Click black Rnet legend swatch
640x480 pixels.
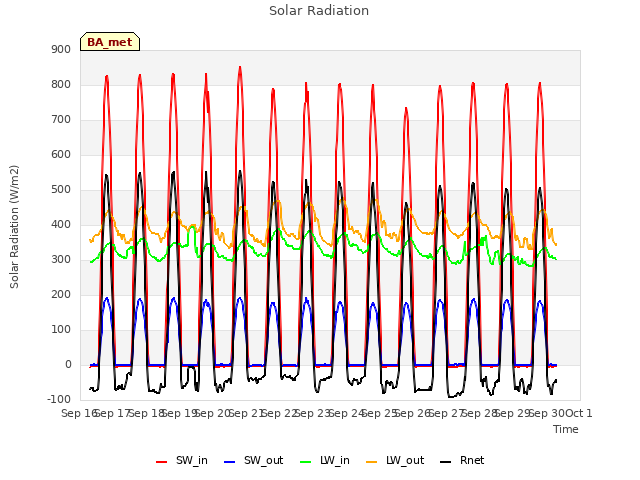click(446, 462)
